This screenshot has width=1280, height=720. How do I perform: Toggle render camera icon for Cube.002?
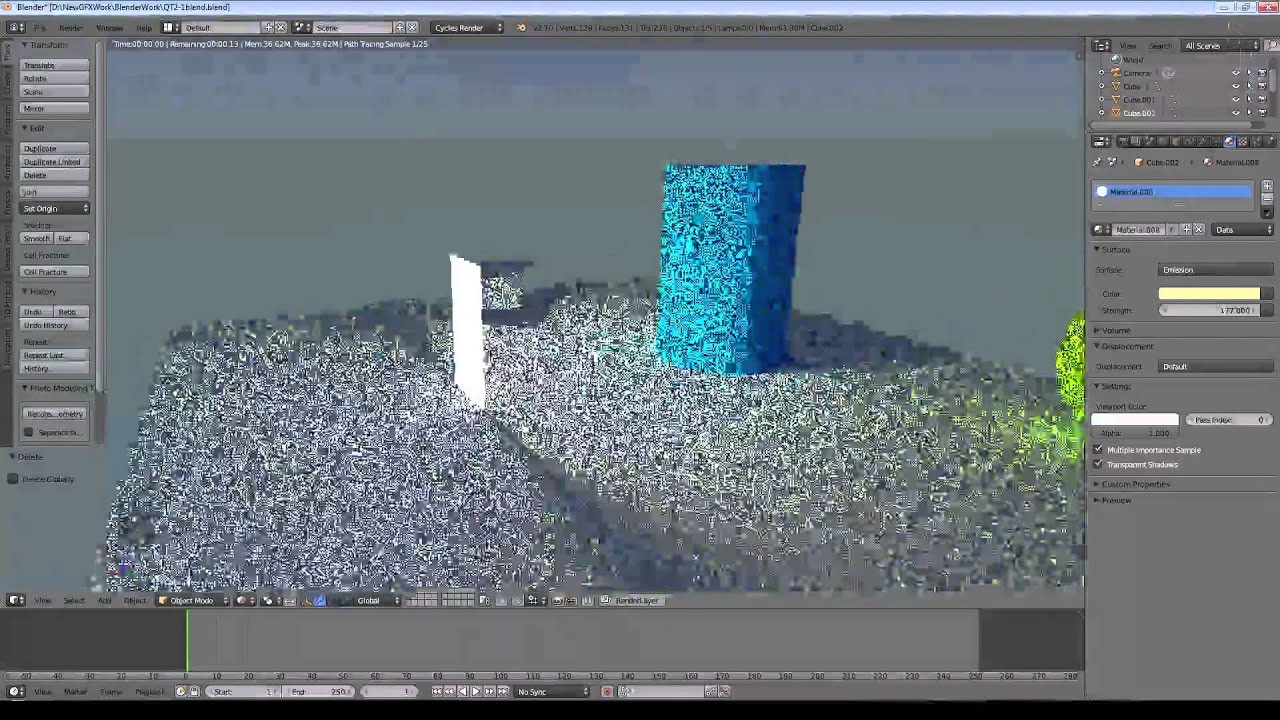(1262, 112)
